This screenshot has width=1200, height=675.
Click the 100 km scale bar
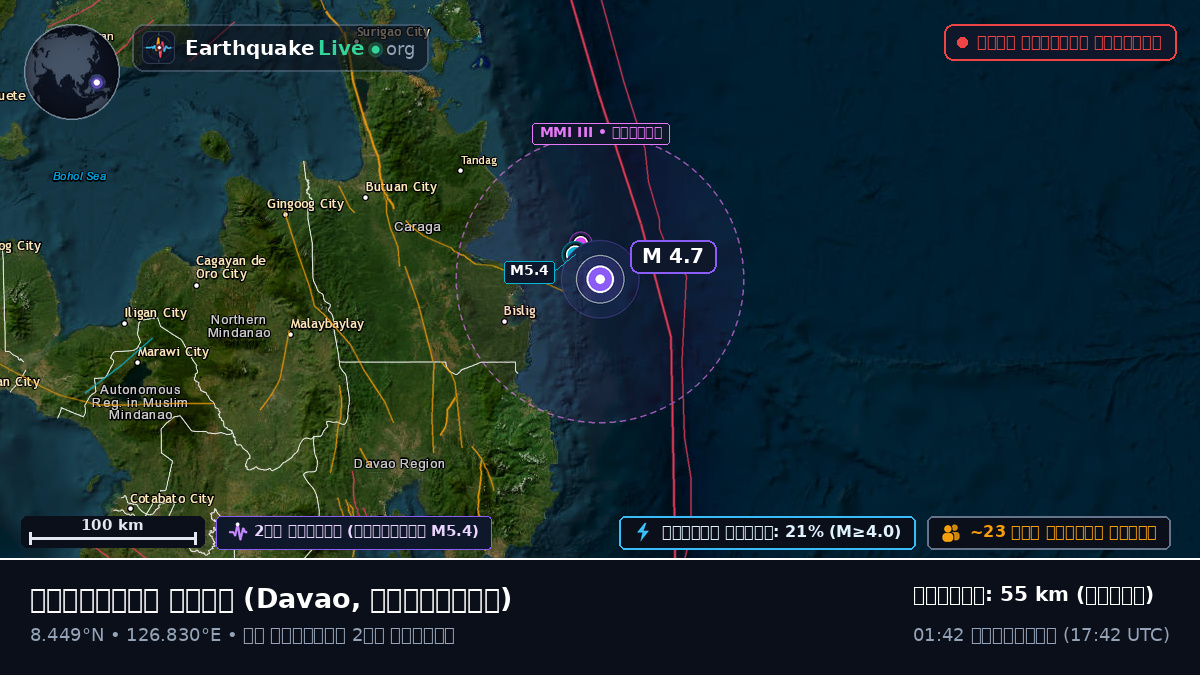(112, 532)
